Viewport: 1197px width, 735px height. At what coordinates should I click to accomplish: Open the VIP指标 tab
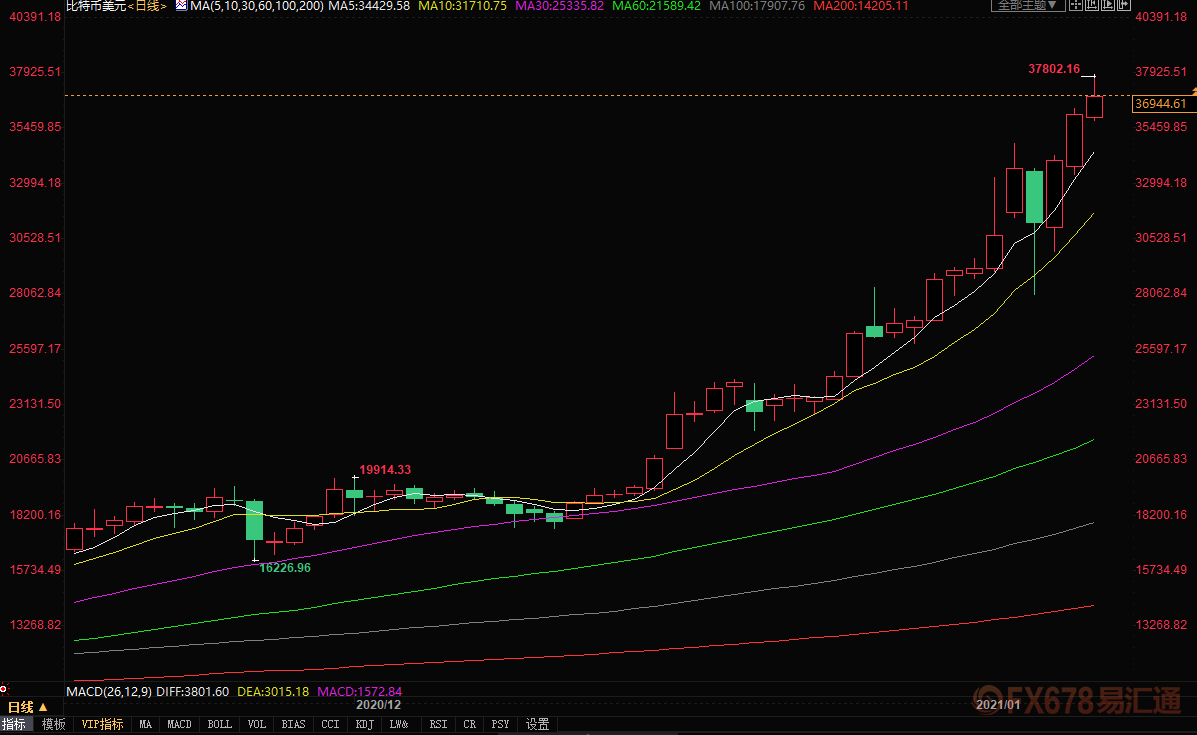click(x=102, y=724)
